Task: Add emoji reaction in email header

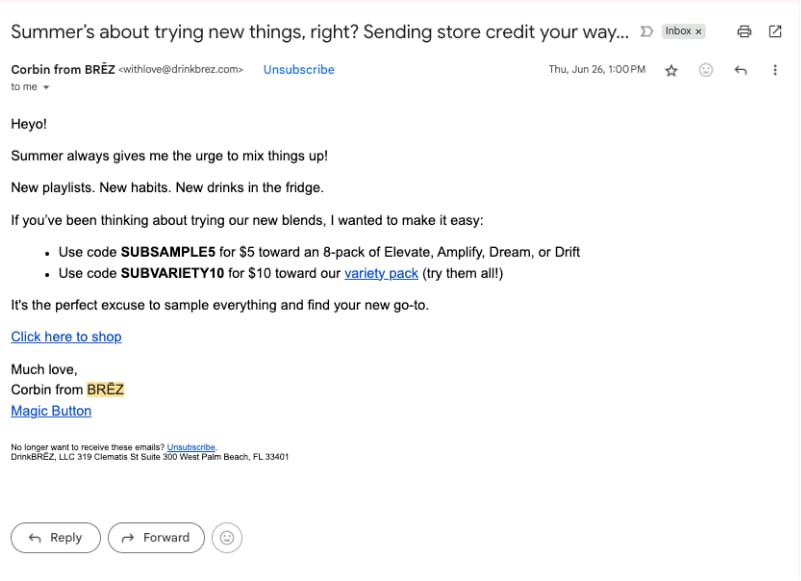Action: click(705, 70)
